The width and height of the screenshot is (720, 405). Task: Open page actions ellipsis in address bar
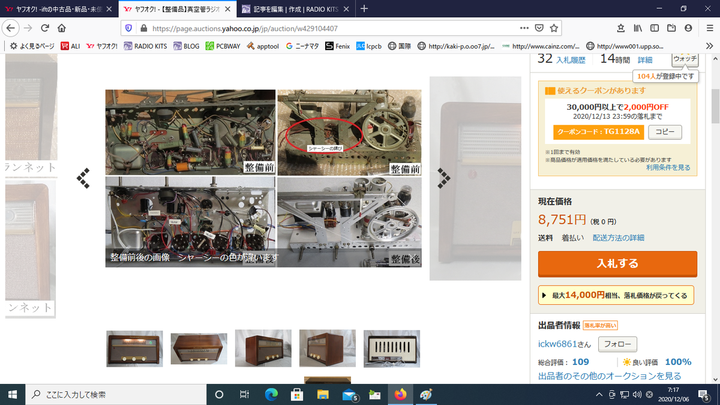click(x=511, y=28)
